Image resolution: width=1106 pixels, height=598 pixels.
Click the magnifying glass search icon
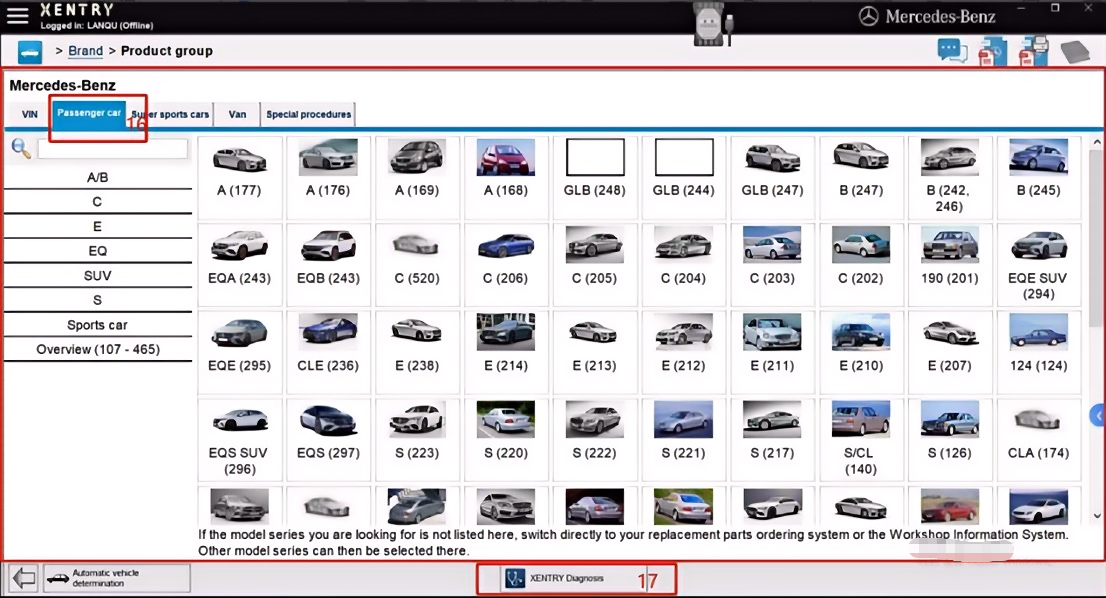click(x=20, y=149)
